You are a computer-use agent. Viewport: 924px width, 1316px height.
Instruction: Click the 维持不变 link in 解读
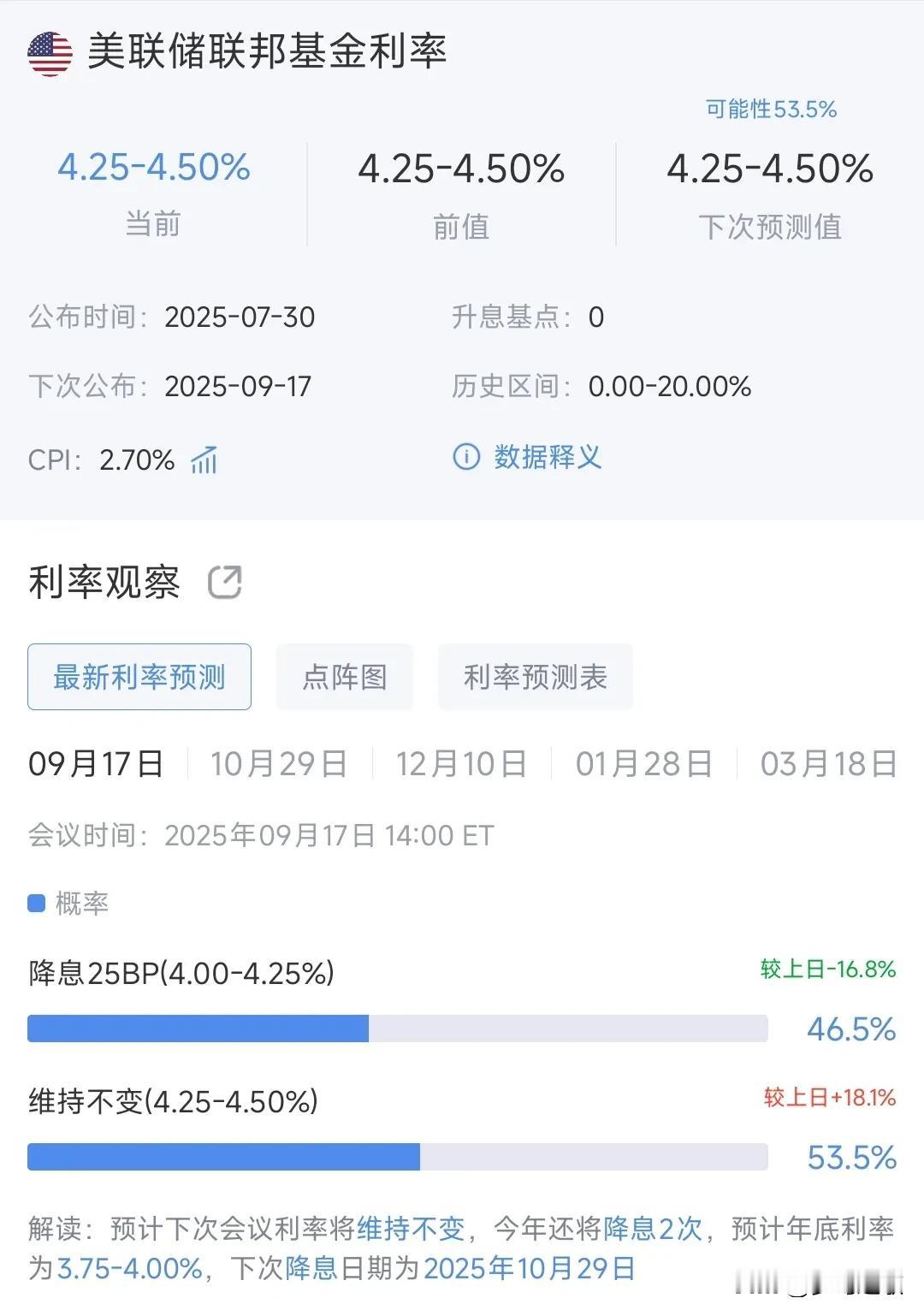tap(411, 1229)
